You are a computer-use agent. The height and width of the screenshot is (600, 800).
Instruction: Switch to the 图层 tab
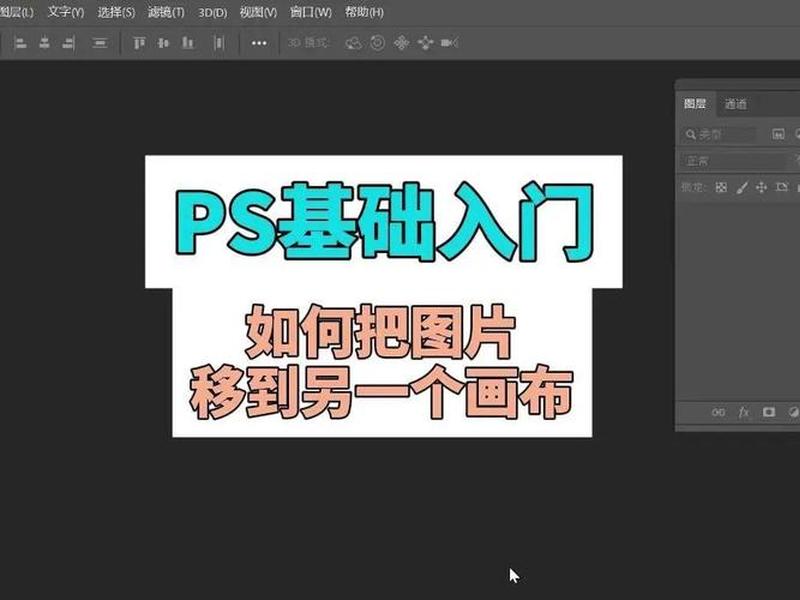point(695,104)
